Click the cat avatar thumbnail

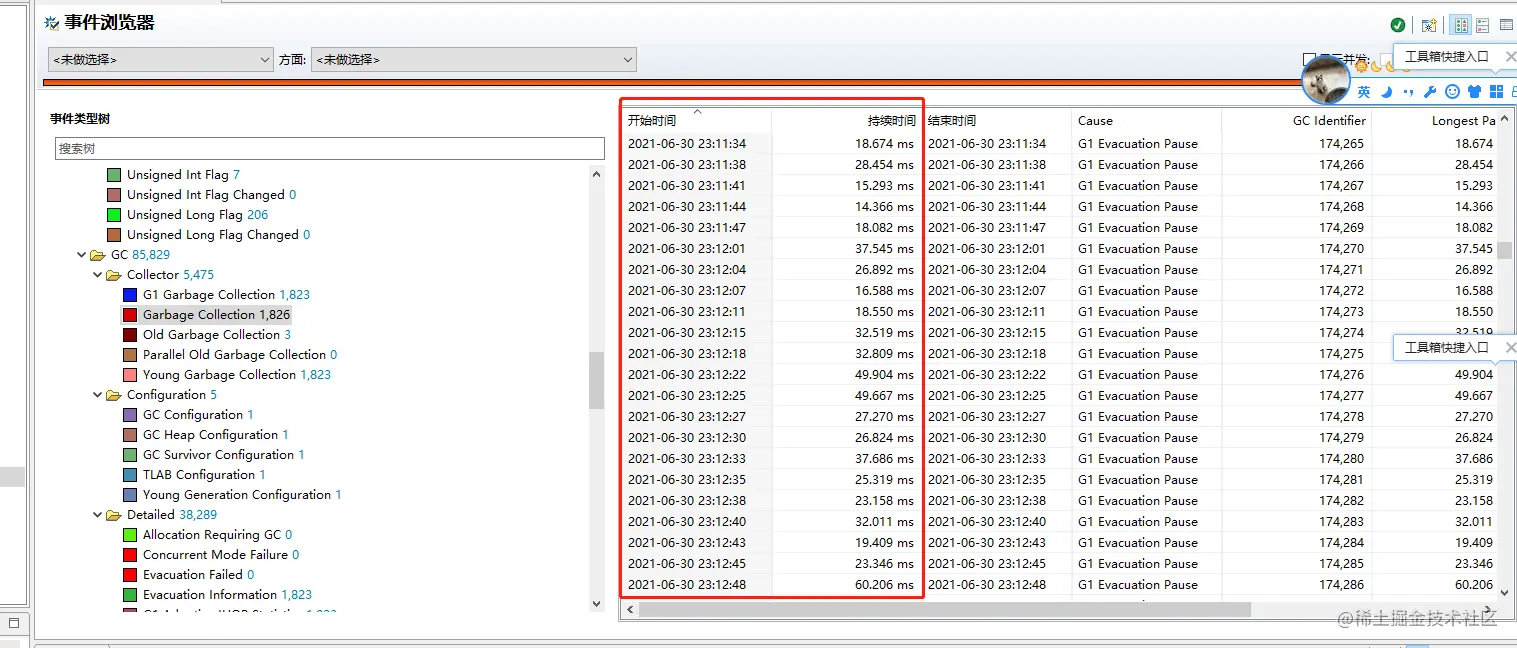click(x=1326, y=80)
